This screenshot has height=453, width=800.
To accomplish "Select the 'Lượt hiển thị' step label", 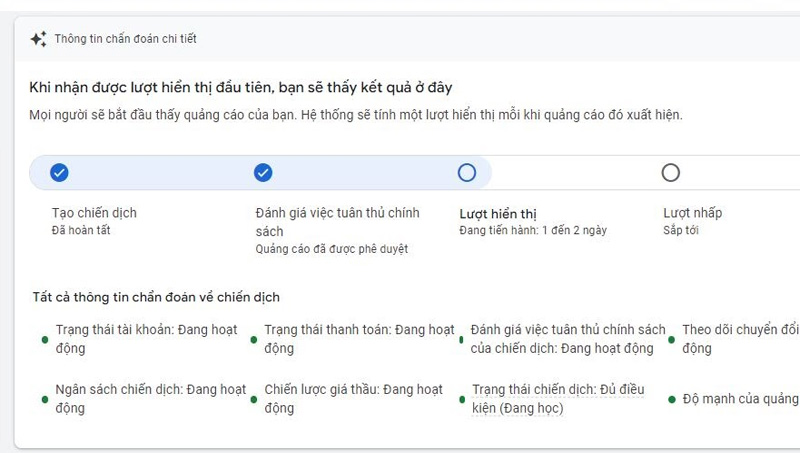I will 498,213.
